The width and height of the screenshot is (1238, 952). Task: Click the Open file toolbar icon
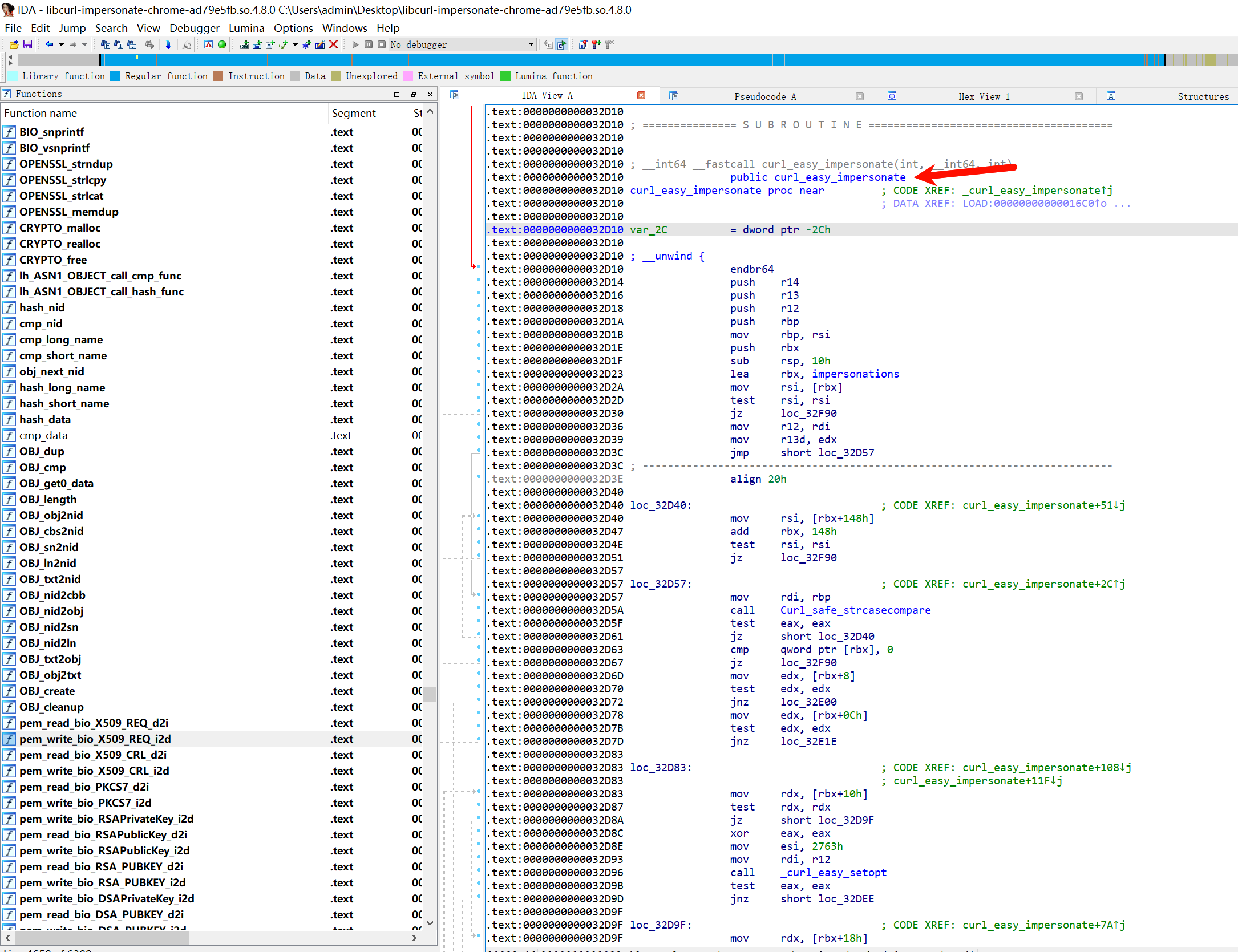(14, 44)
